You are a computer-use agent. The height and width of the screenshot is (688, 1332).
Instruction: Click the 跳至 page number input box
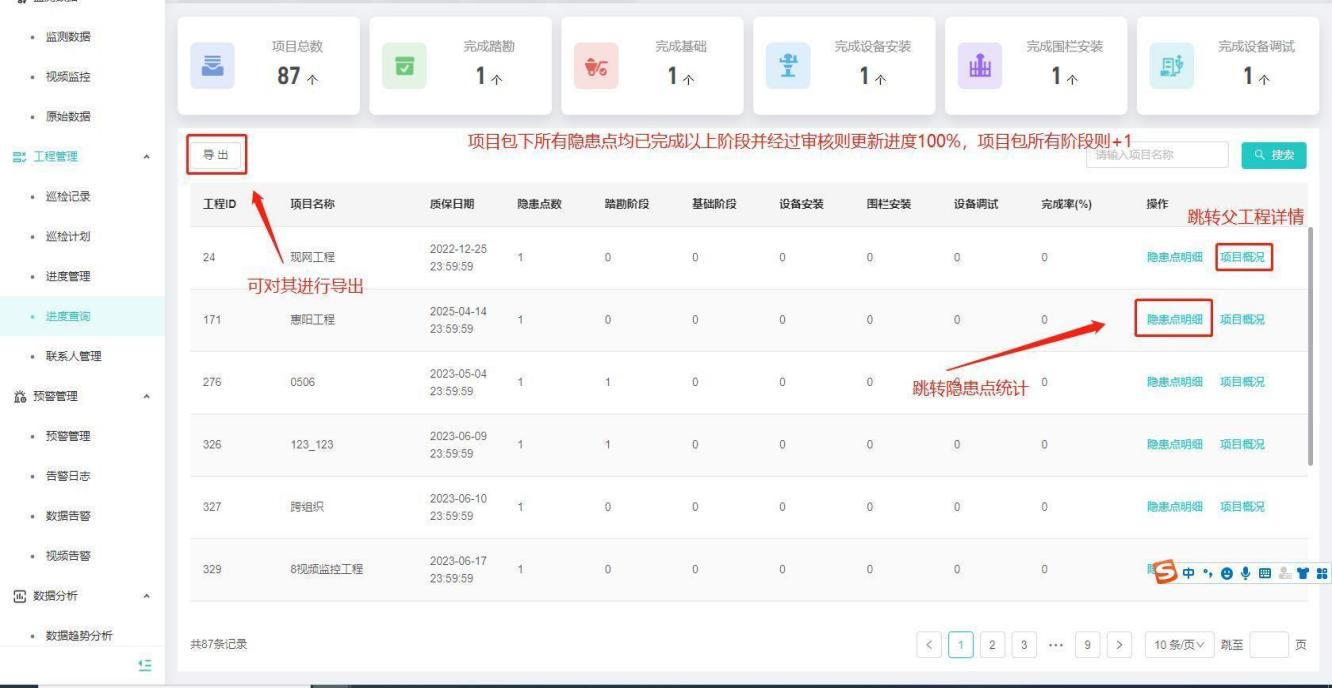click(1268, 644)
